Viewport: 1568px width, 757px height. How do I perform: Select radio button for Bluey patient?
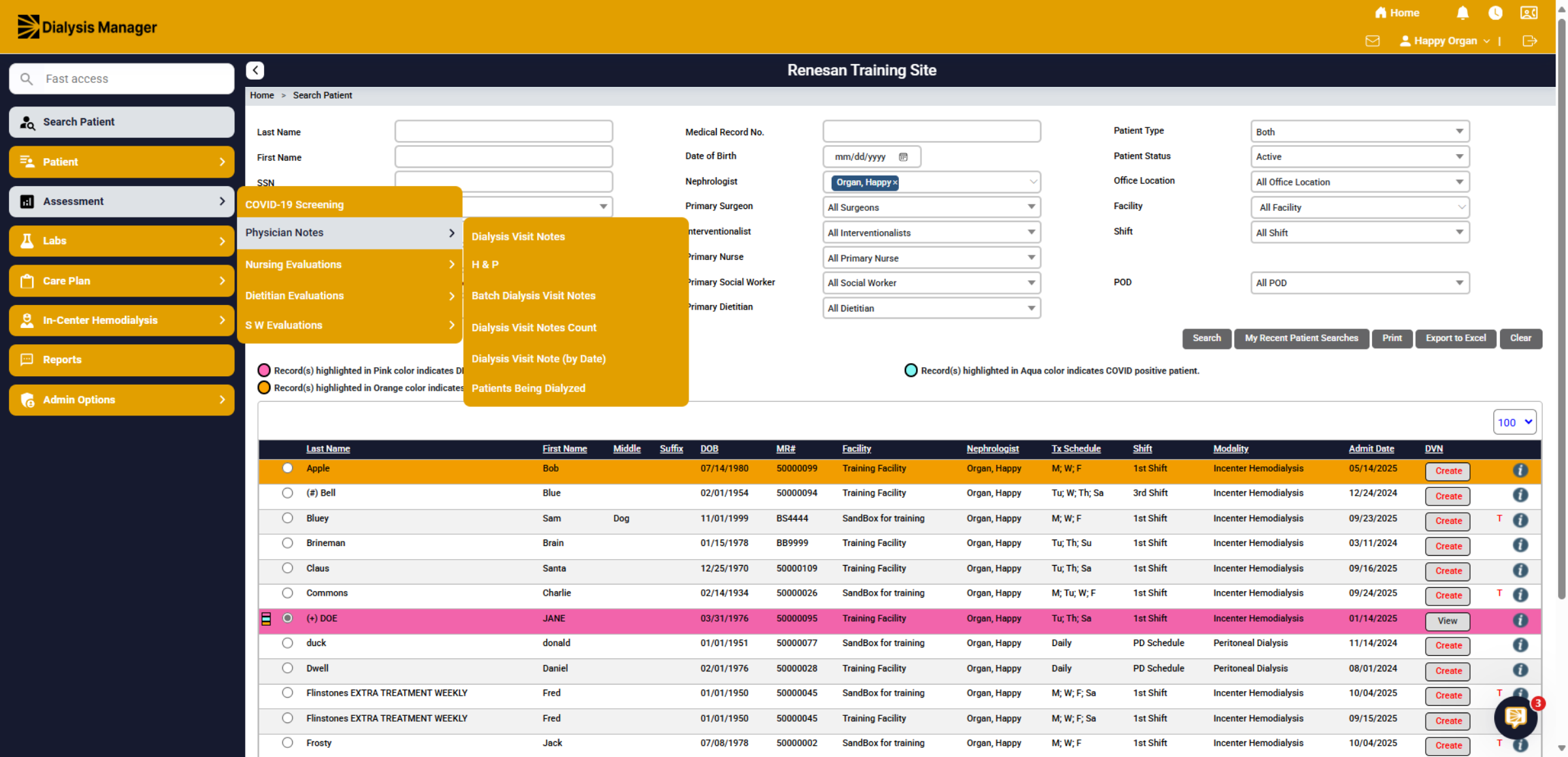point(287,518)
